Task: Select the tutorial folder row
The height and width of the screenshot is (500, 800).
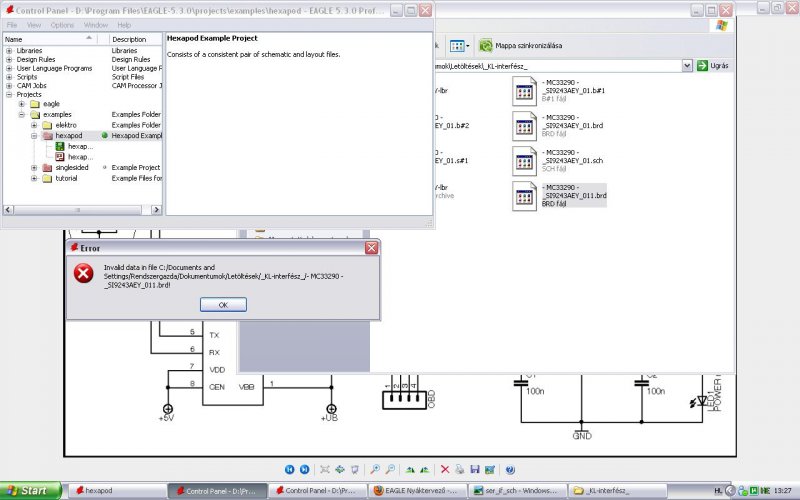Action: (83, 178)
